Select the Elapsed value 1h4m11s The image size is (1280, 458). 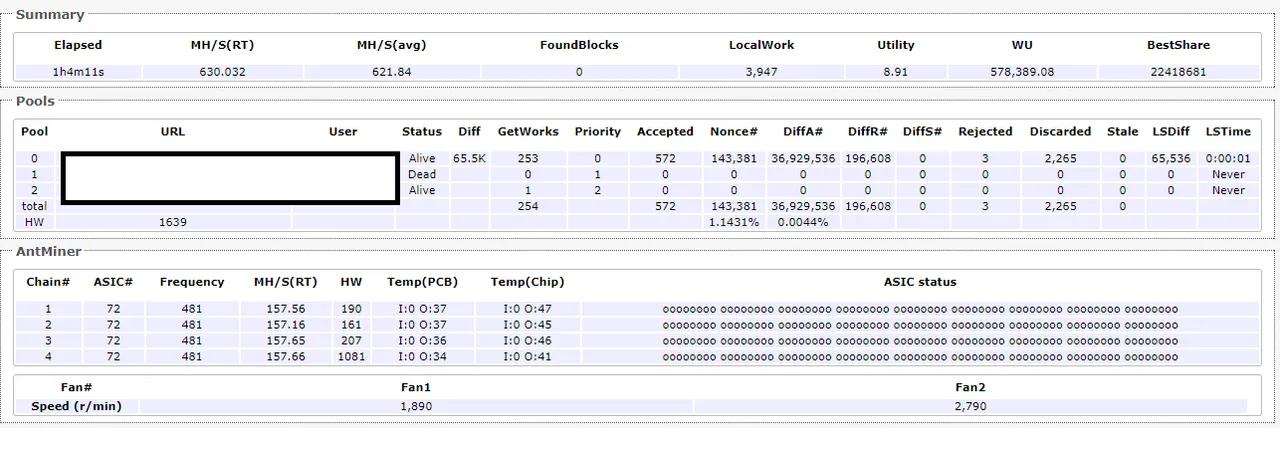[78, 72]
